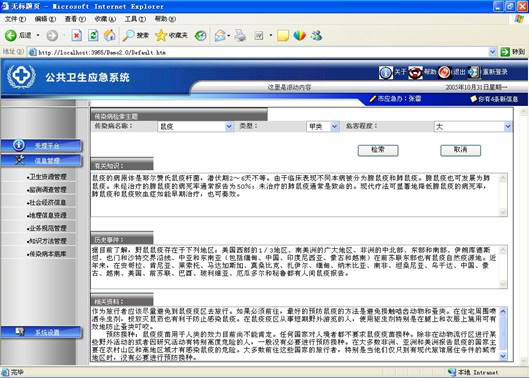Image resolution: width=529 pixels, height=378 pixels.
Task: Expand the 类型 dropdown showing 甲类
Action: [x=334, y=127]
